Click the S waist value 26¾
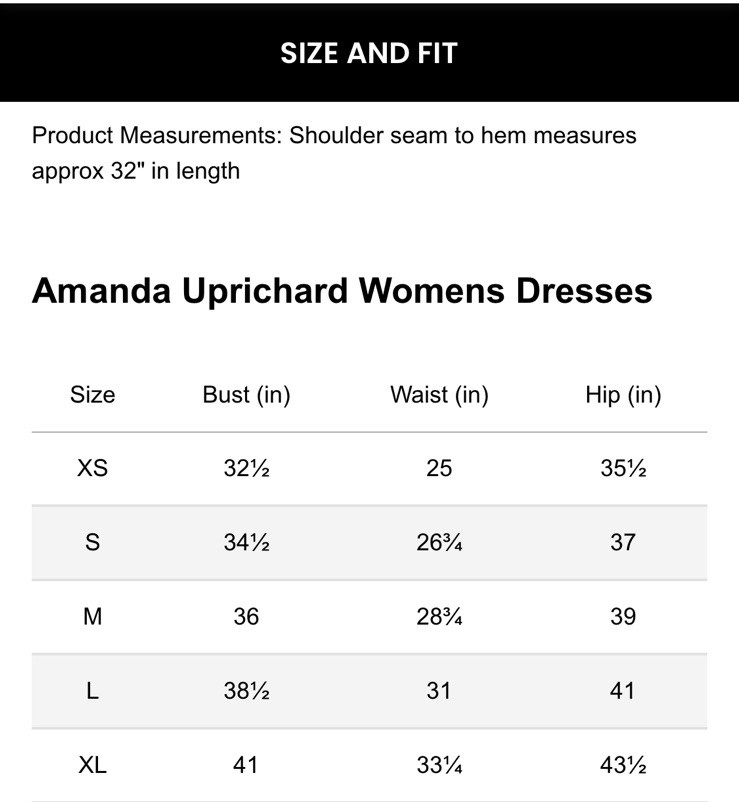This screenshot has height=802, width=739. (439, 542)
